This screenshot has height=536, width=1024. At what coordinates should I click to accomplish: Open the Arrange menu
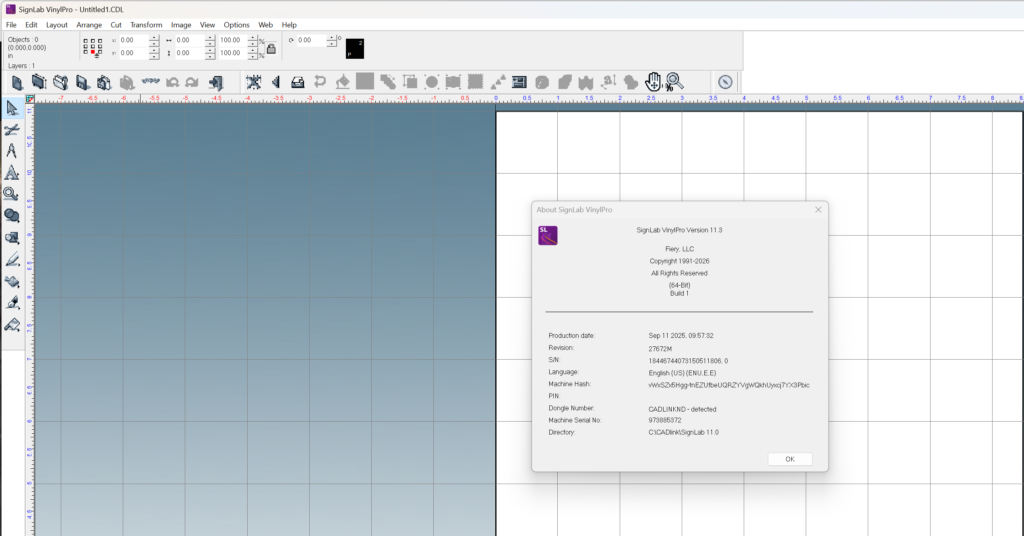89,25
